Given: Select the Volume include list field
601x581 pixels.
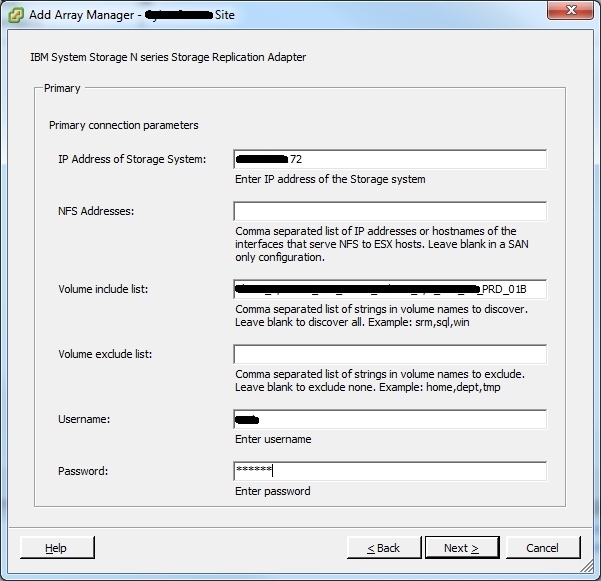Looking at the screenshot, I should (390, 289).
